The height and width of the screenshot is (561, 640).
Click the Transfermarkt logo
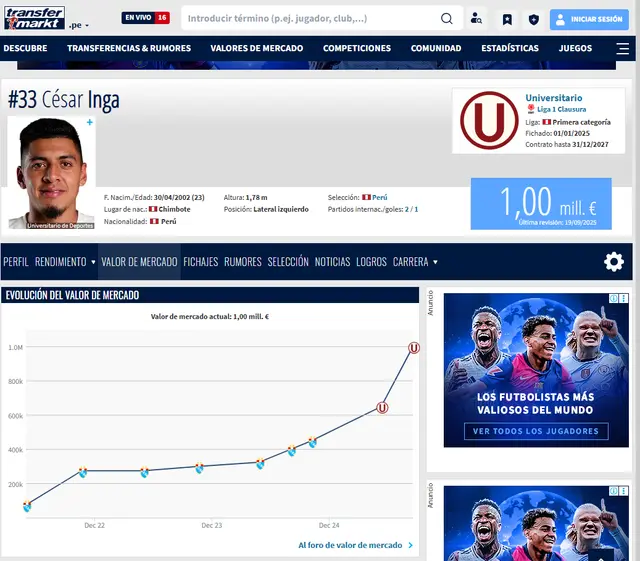click(x=34, y=17)
